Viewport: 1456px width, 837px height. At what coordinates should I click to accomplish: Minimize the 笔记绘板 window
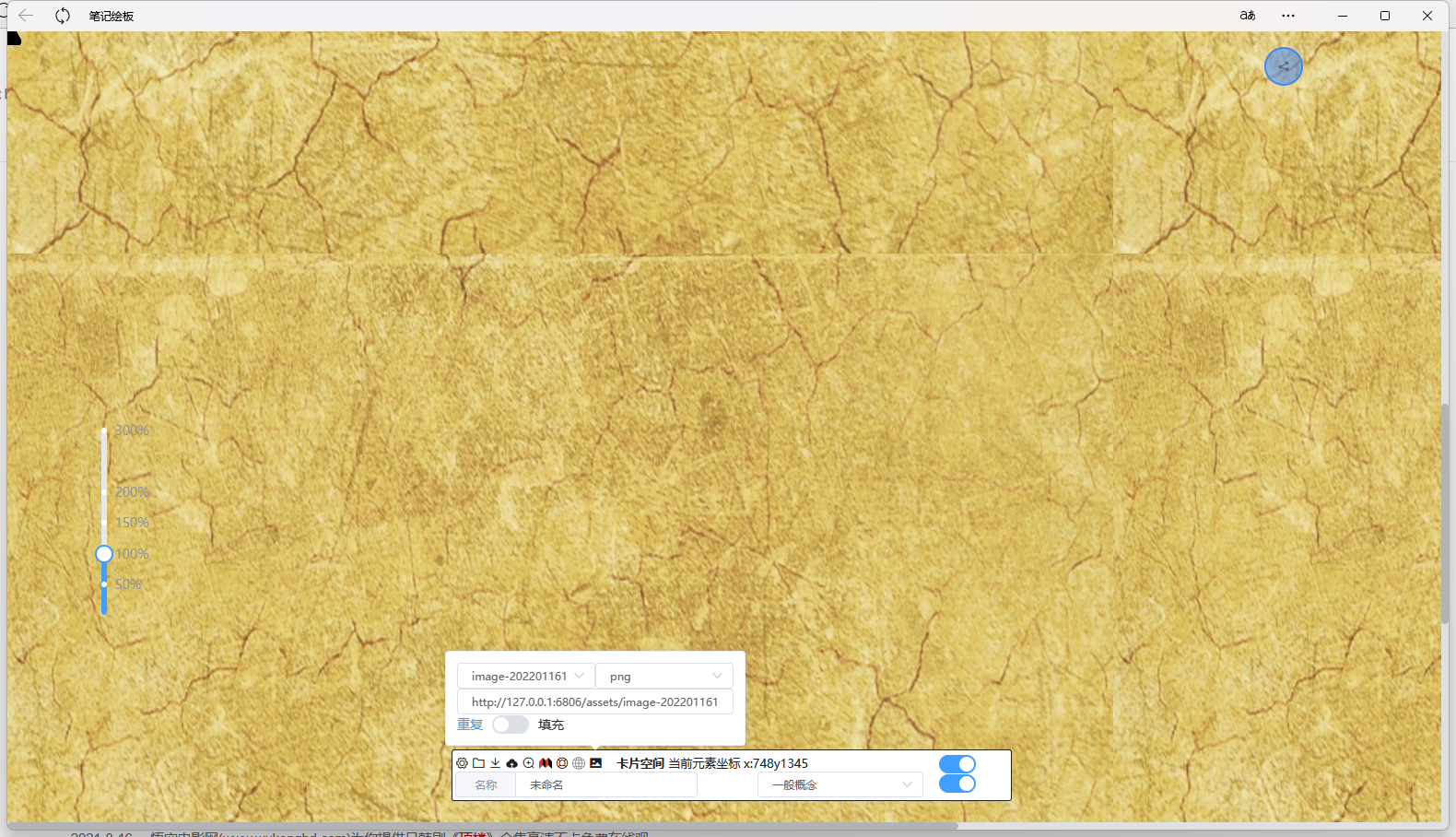click(1343, 16)
